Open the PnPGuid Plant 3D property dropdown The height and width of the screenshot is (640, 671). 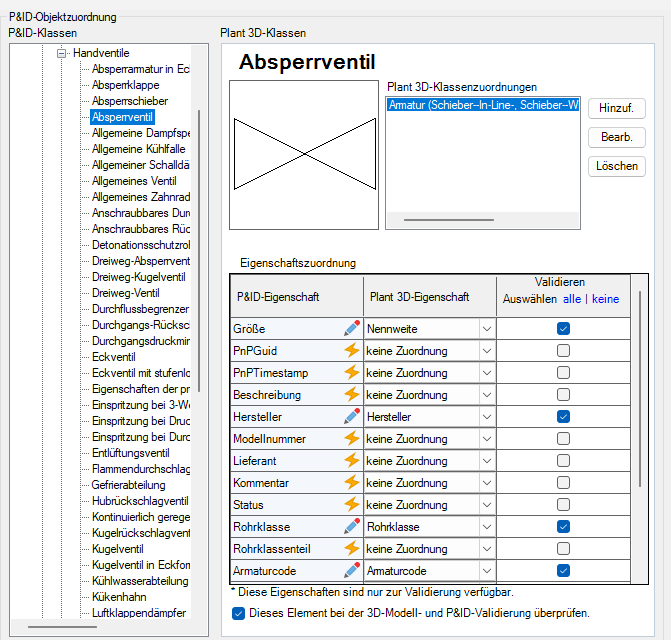[487, 351]
